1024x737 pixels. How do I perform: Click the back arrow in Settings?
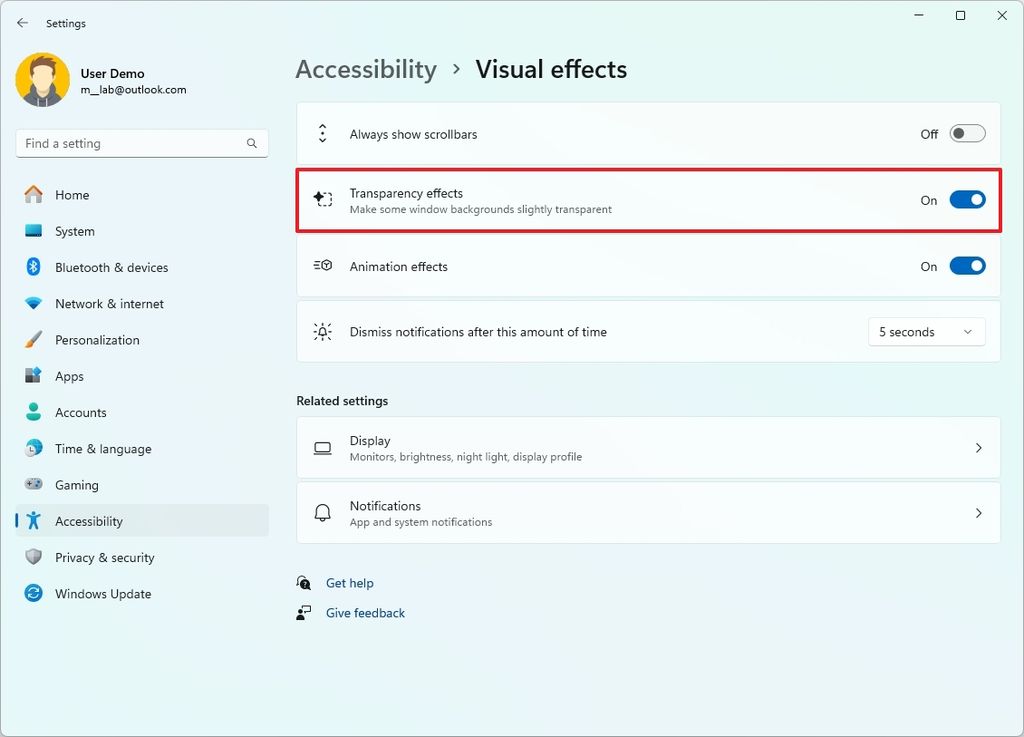22,22
